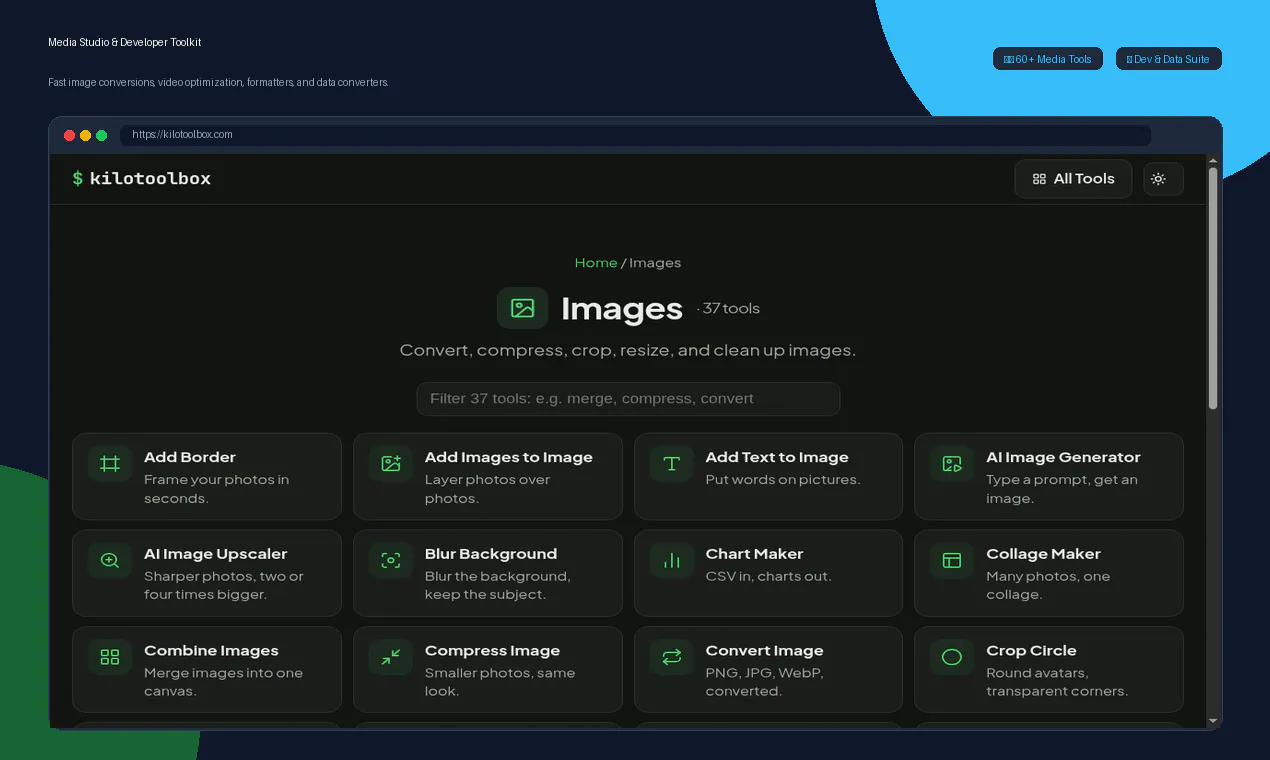Toggle light/dark theme with sun icon
This screenshot has width=1270, height=760.
click(1163, 179)
